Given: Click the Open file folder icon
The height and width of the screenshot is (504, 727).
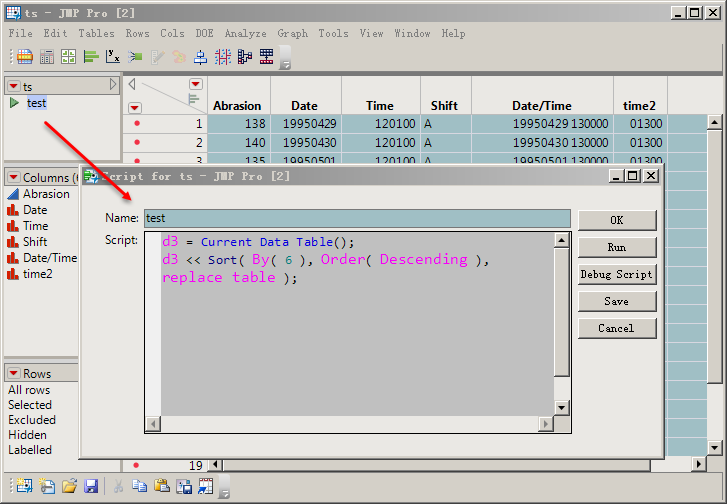Looking at the screenshot, I should [x=69, y=487].
